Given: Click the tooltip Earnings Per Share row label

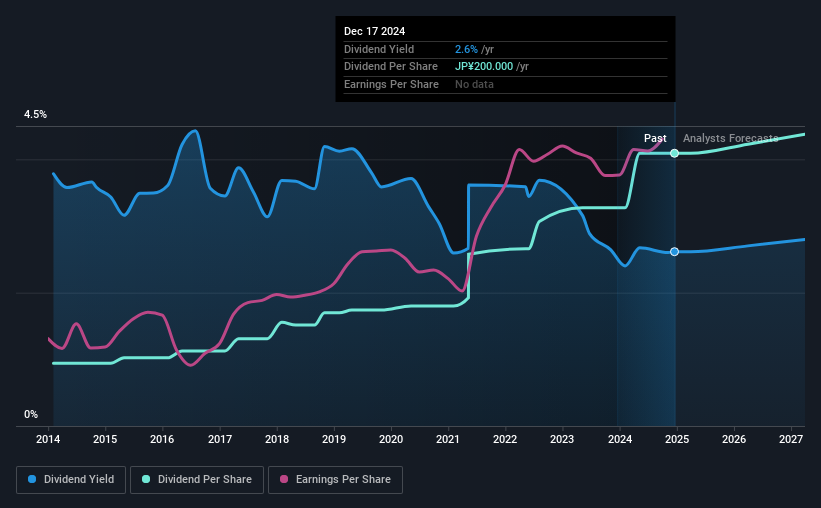Looking at the screenshot, I should [x=391, y=84].
